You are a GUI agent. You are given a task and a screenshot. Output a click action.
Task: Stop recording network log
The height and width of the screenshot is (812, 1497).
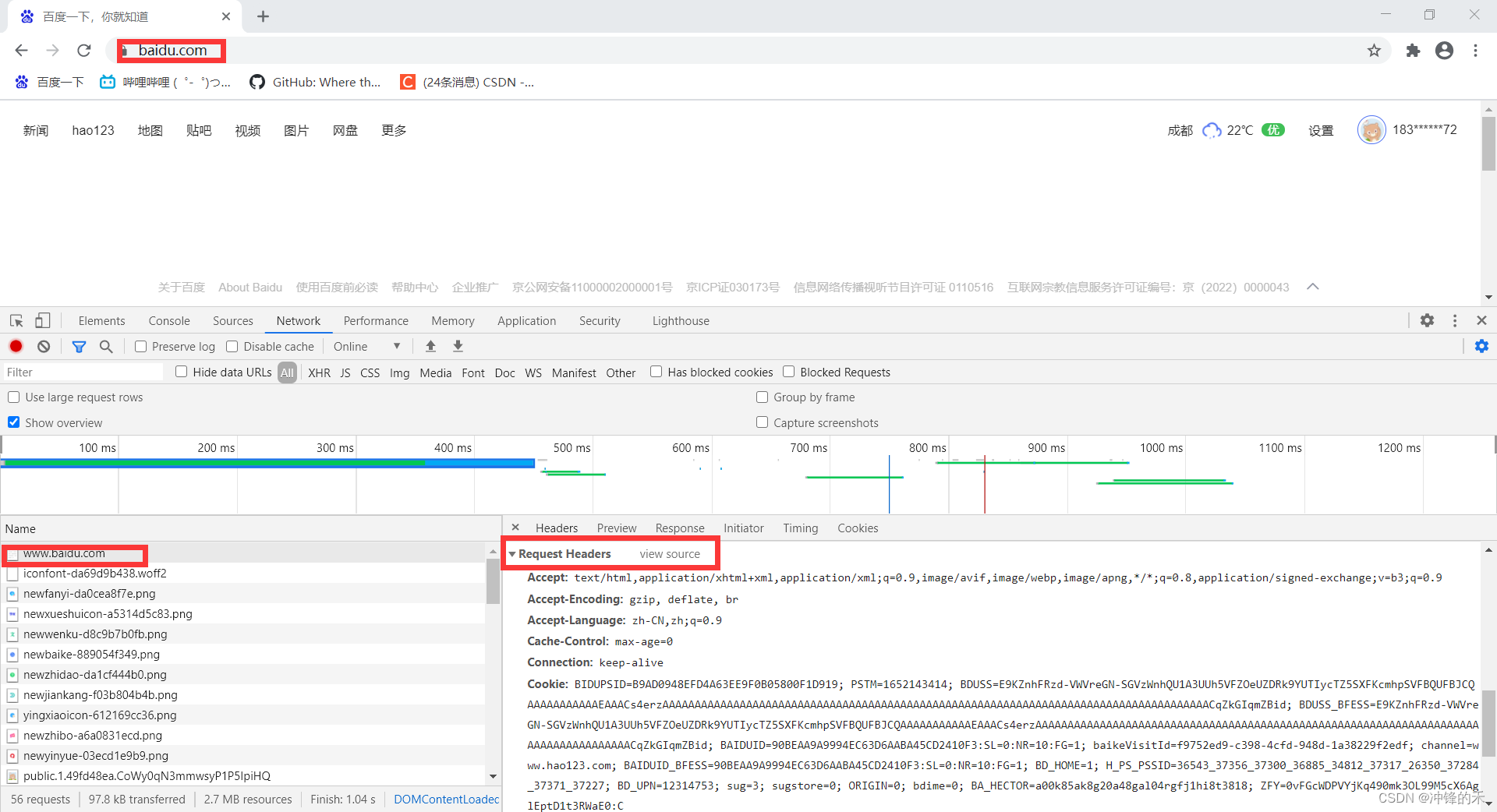(16, 346)
